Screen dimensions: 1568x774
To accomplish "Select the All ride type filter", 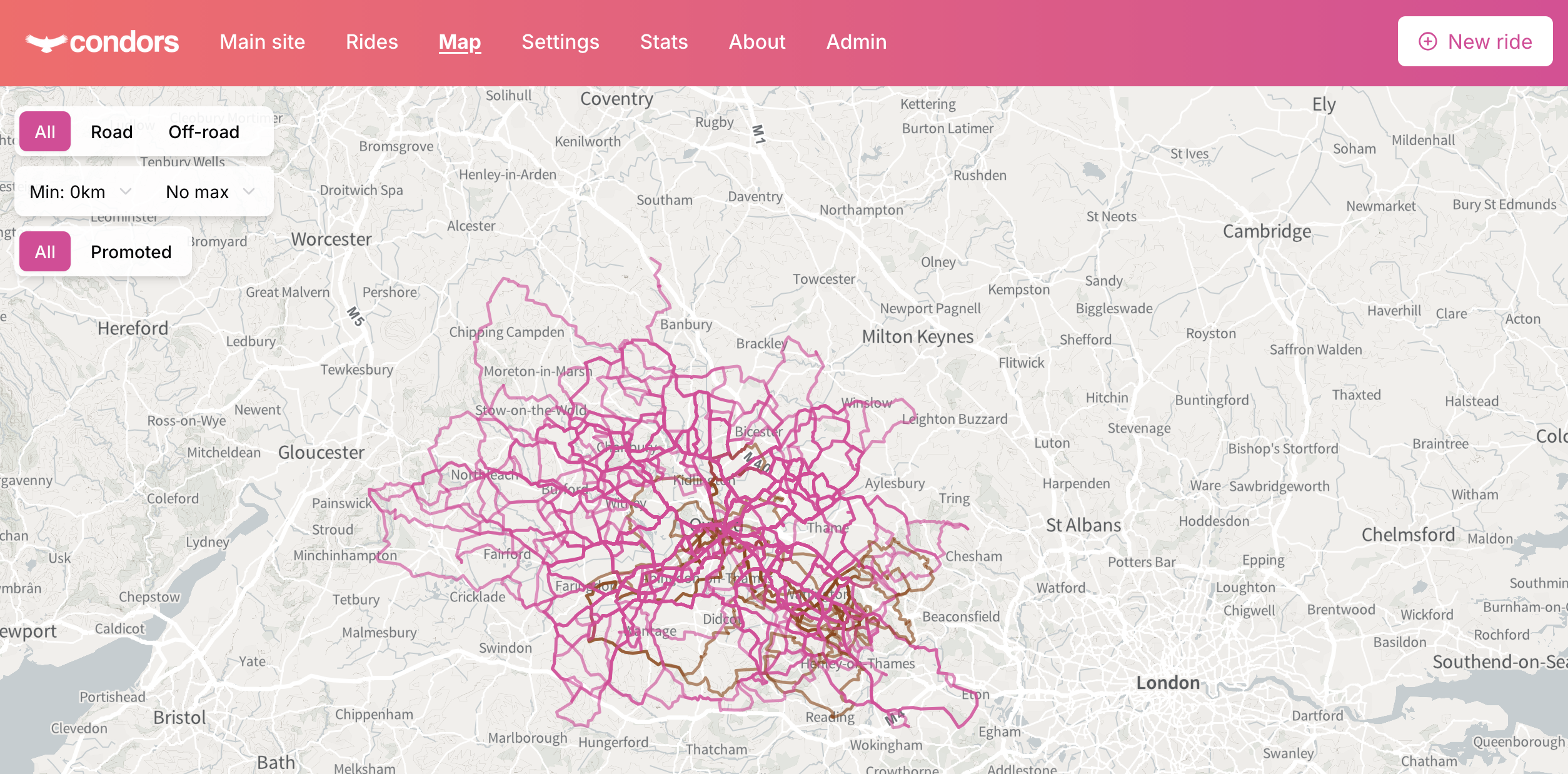I will click(x=45, y=132).
